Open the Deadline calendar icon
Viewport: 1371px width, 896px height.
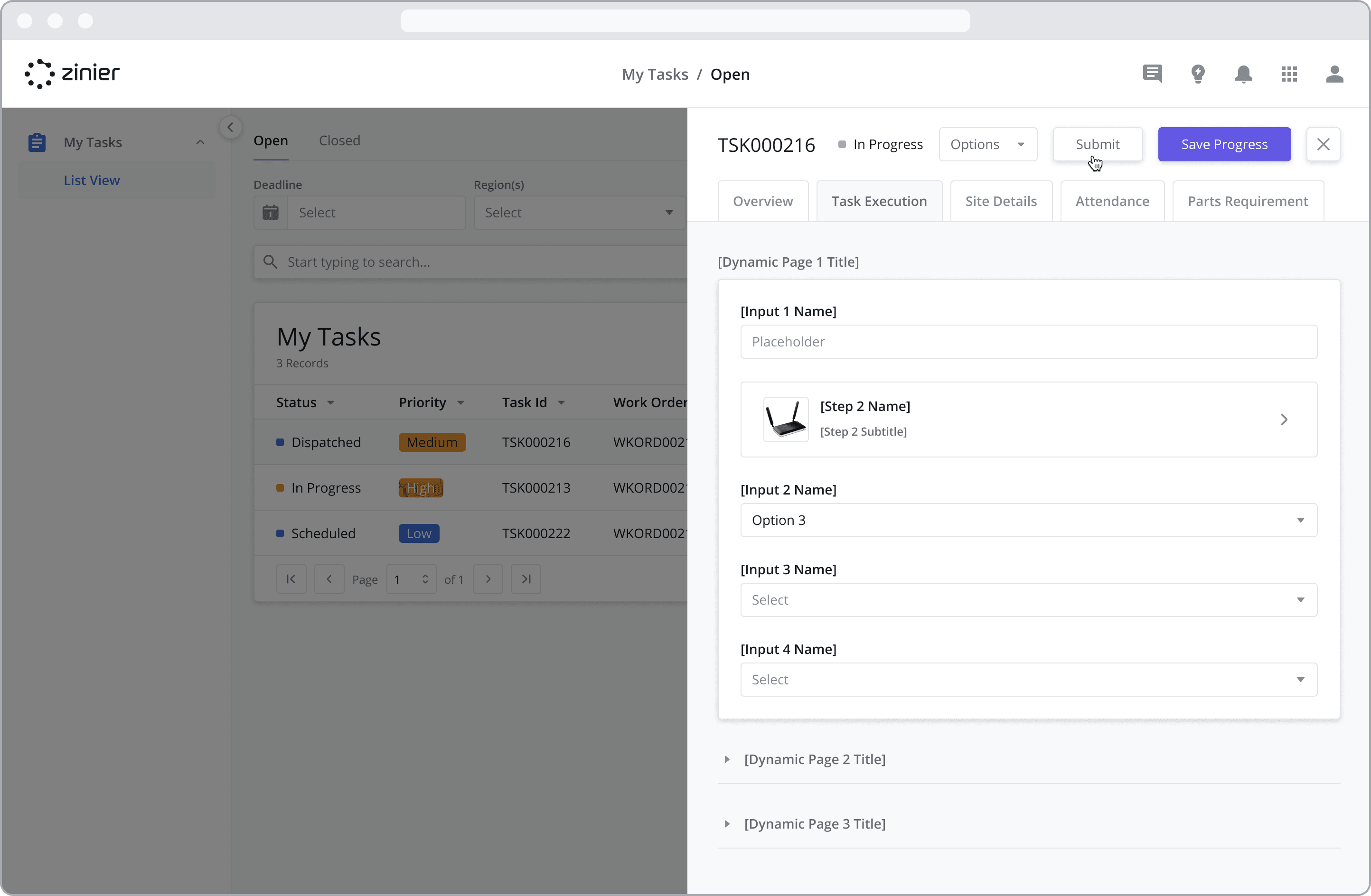pos(271,213)
